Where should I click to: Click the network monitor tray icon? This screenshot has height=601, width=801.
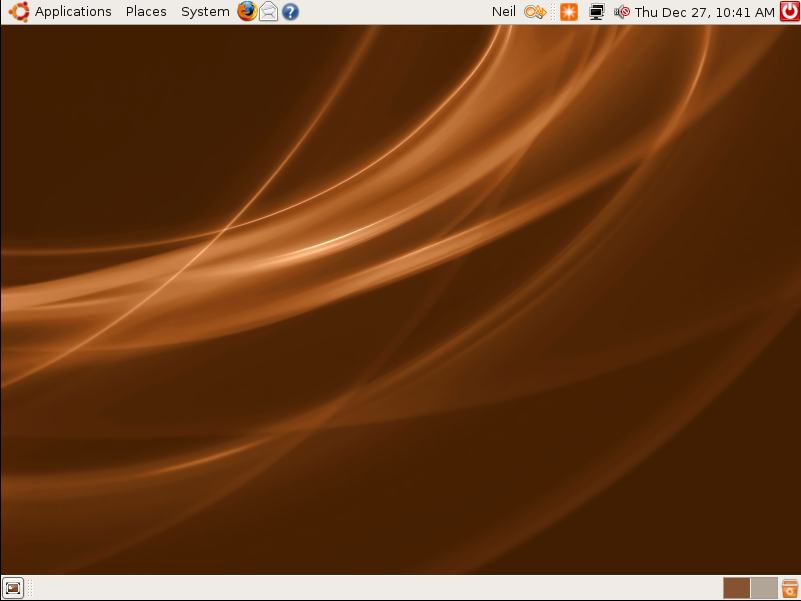coord(597,12)
